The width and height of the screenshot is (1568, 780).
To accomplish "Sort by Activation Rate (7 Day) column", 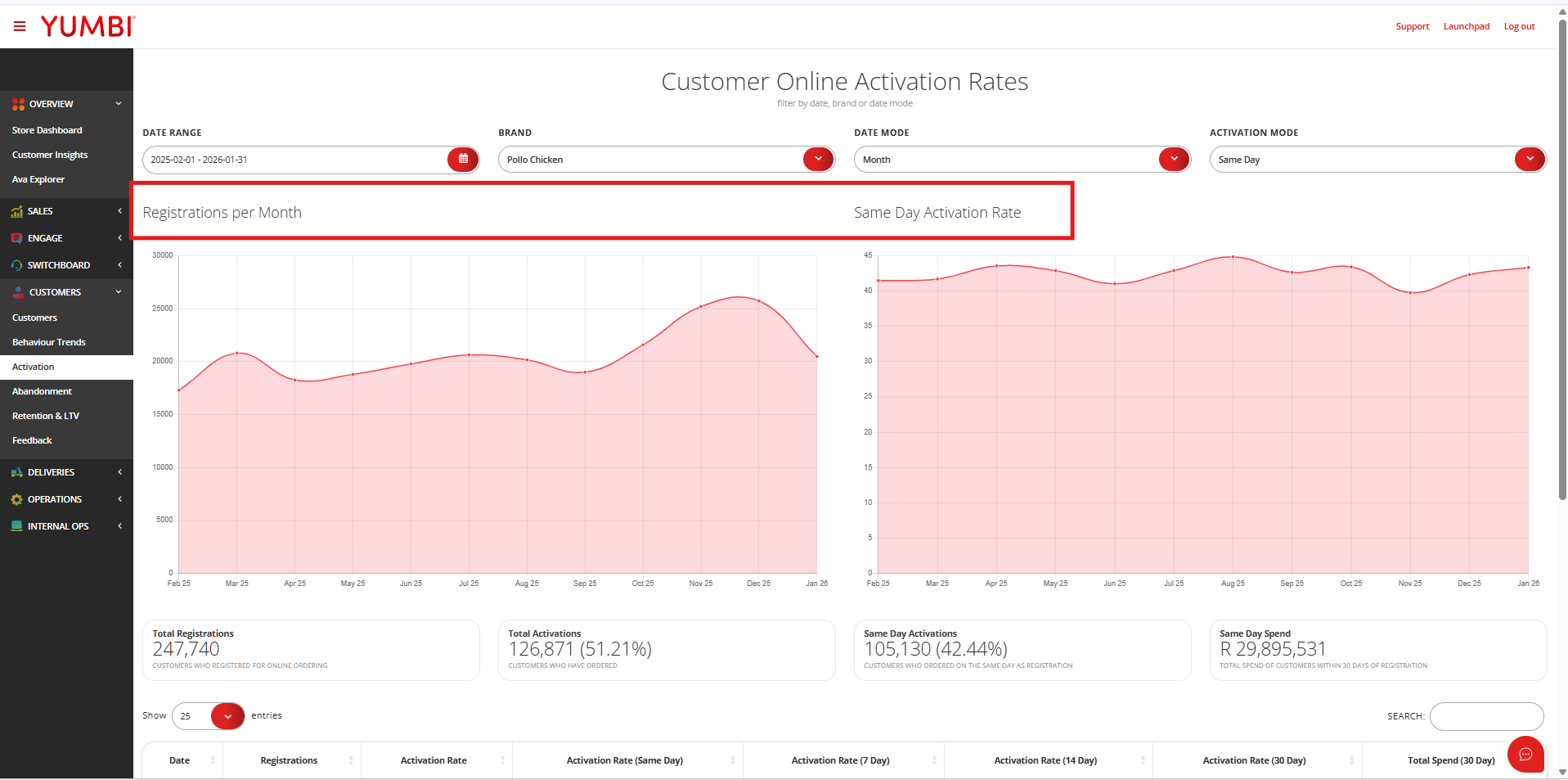I will [842, 761].
